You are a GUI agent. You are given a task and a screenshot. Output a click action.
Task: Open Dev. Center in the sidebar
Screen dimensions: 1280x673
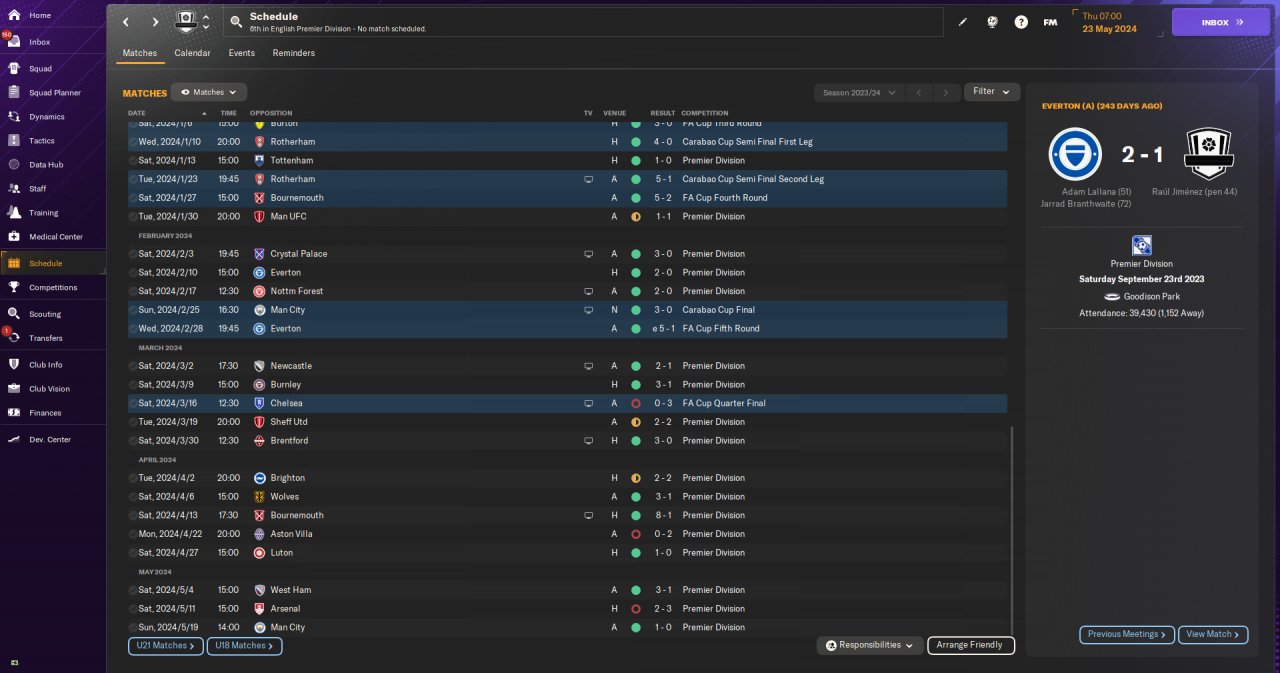coord(50,440)
